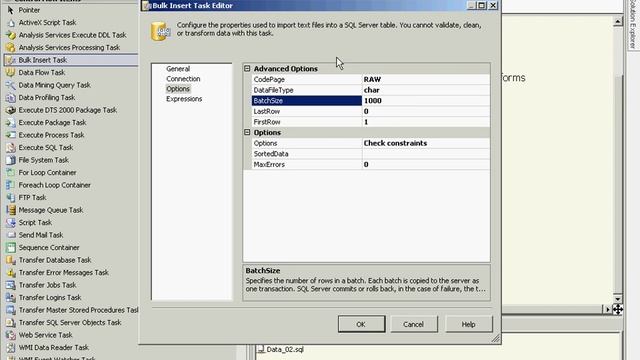Click the Transfer Jobs Task icon

point(11,285)
